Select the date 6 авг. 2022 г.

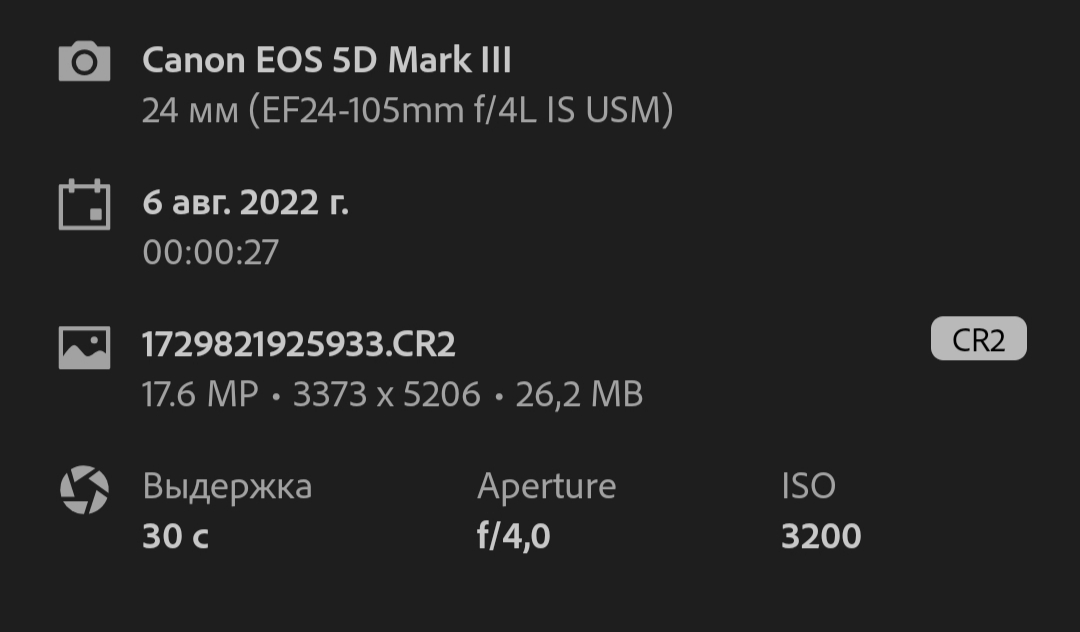pos(245,203)
